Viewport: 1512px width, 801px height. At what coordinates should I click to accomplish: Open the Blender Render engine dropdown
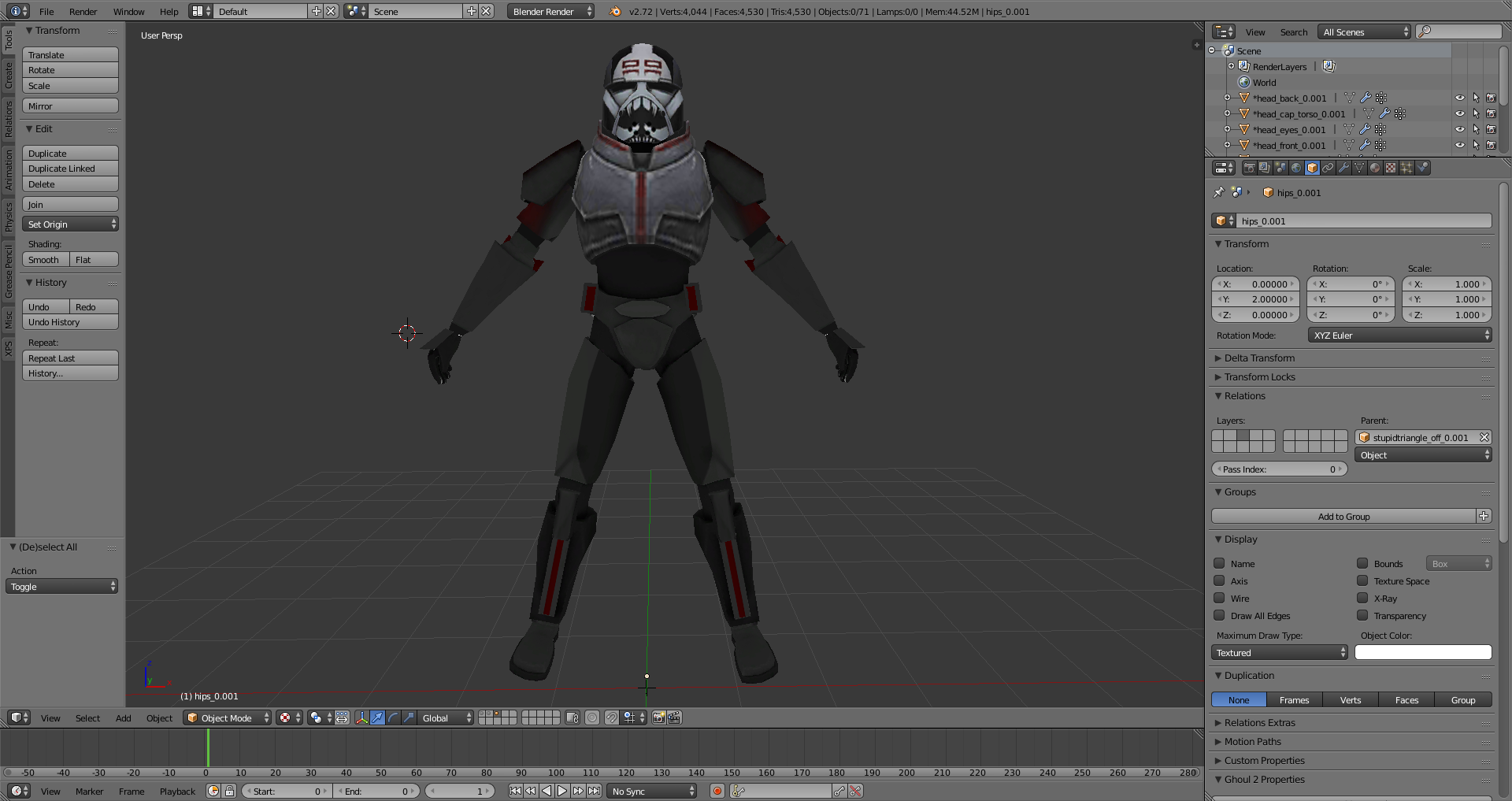[551, 11]
